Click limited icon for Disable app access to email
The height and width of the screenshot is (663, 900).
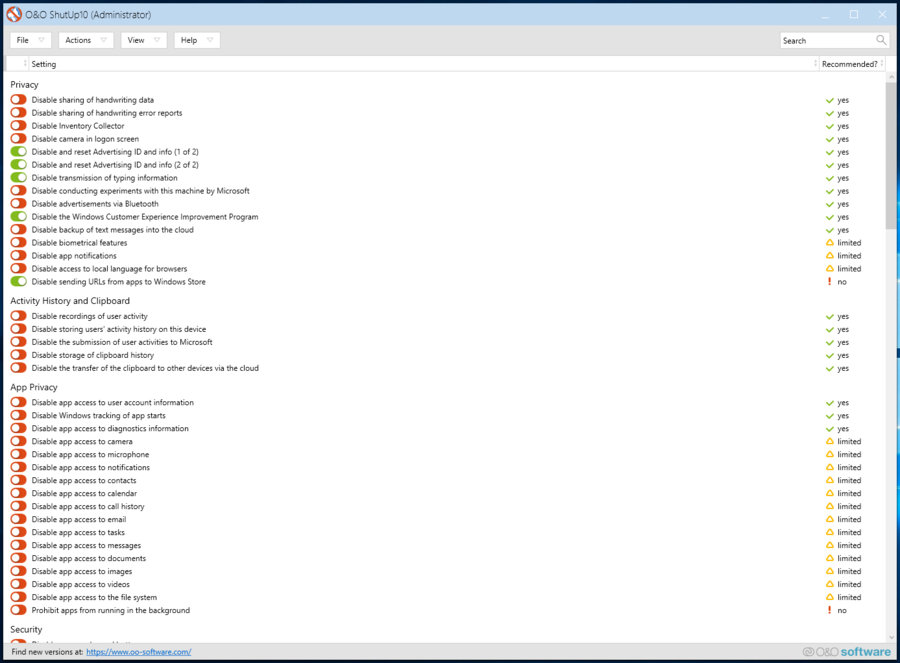tap(829, 519)
